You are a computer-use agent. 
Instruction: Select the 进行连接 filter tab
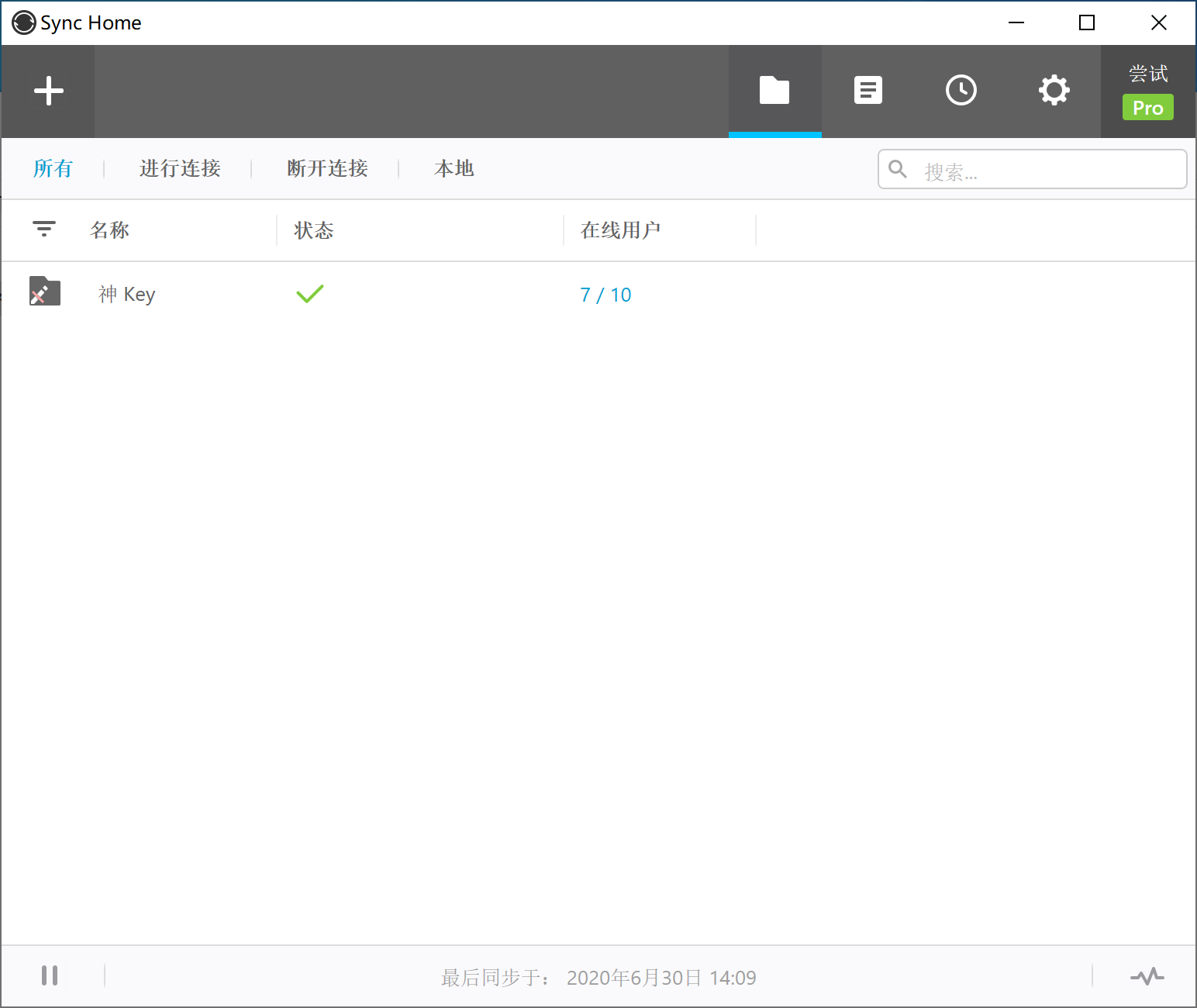180,168
